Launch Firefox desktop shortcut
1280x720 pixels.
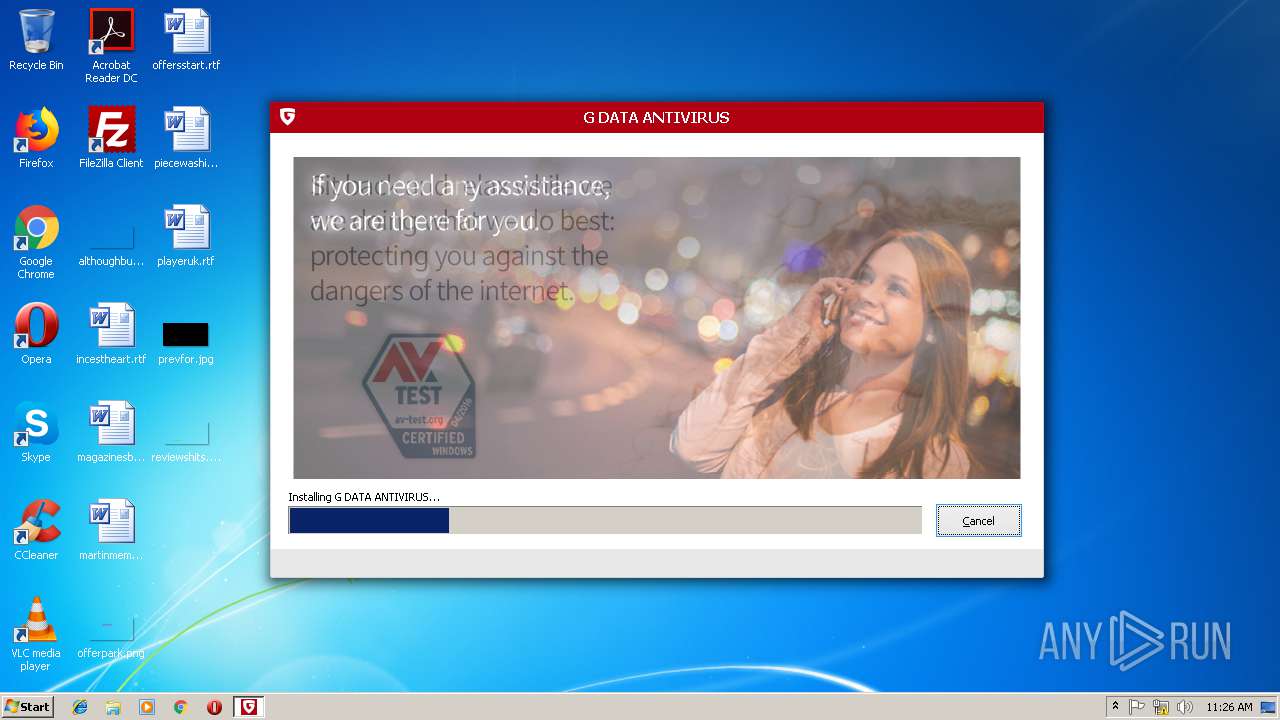click(36, 138)
